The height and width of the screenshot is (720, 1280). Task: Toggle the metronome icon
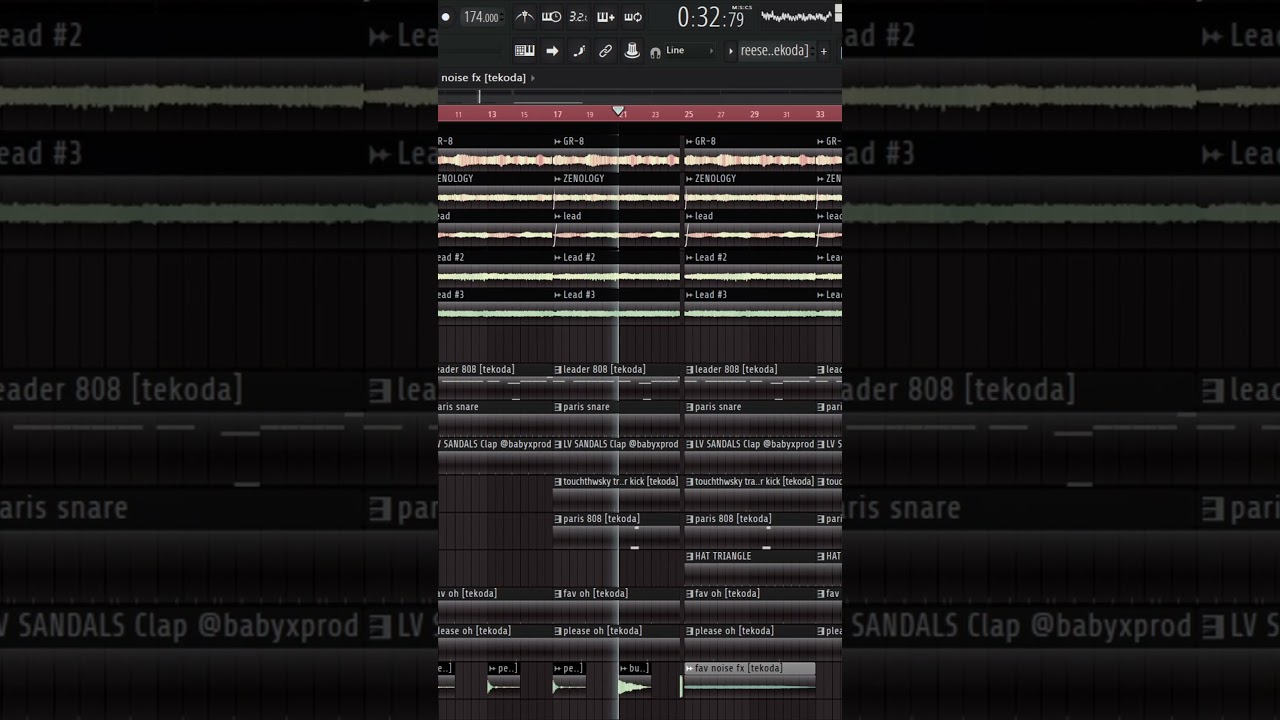pos(524,17)
